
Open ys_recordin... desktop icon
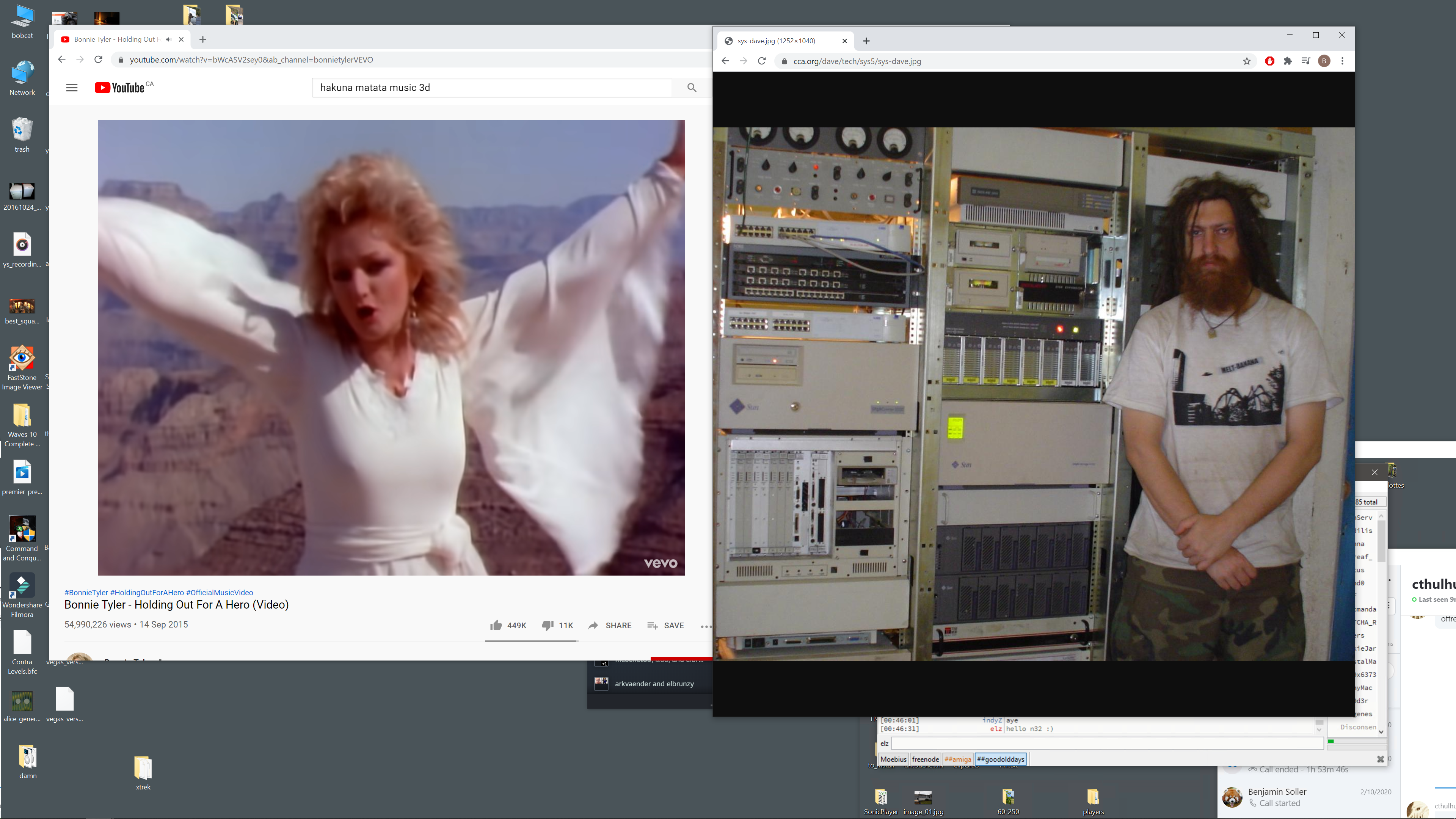pyautogui.click(x=22, y=250)
